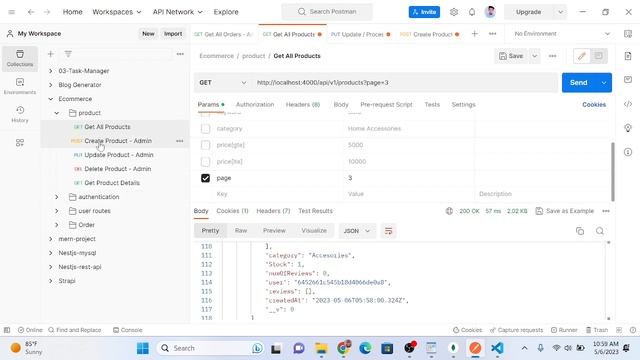Open Visual Studio Code from taskbar
This screenshot has height=360, width=640.
[497, 348]
